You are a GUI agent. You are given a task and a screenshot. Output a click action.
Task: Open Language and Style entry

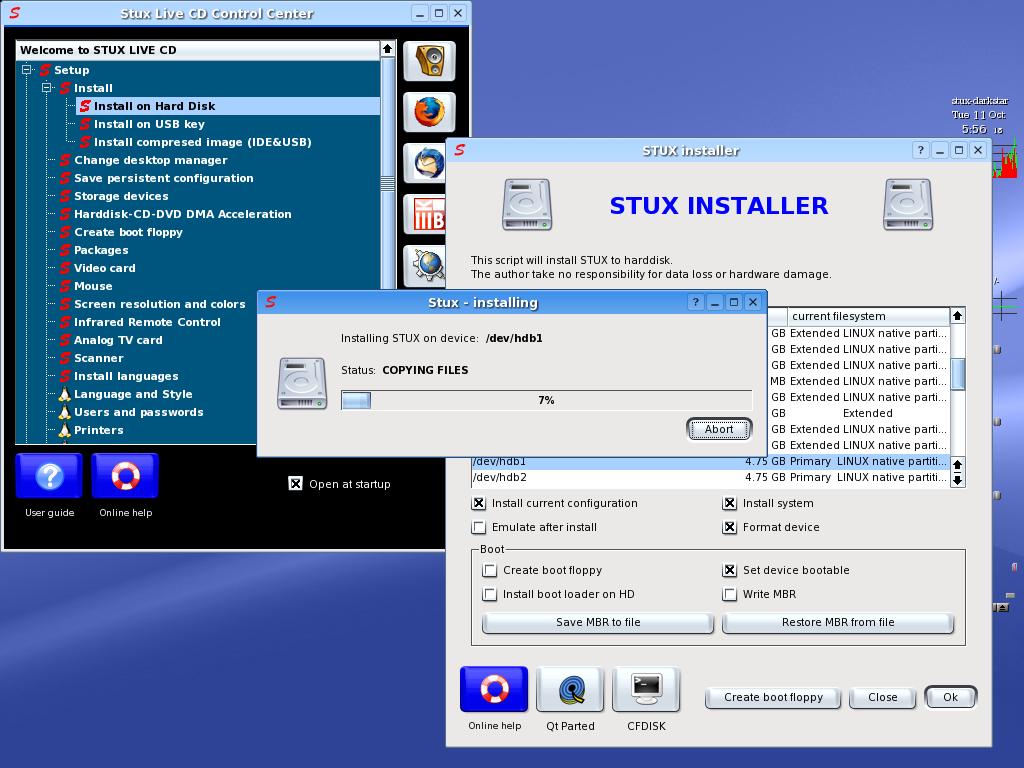click(133, 394)
